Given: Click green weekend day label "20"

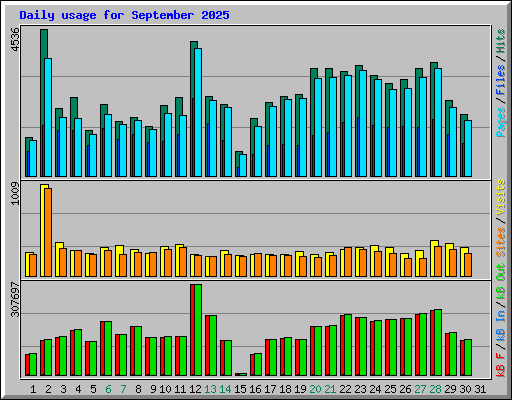Looking at the screenshot, I should (x=315, y=389).
